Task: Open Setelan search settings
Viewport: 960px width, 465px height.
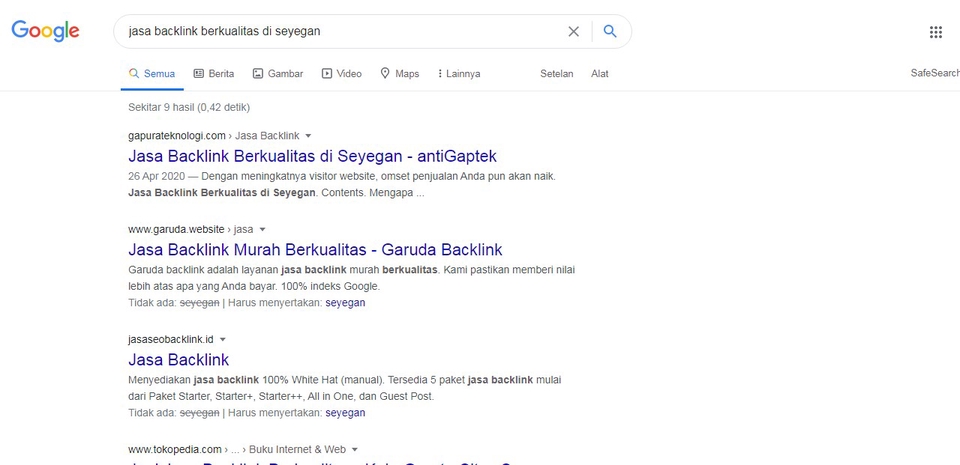Action: coord(557,74)
